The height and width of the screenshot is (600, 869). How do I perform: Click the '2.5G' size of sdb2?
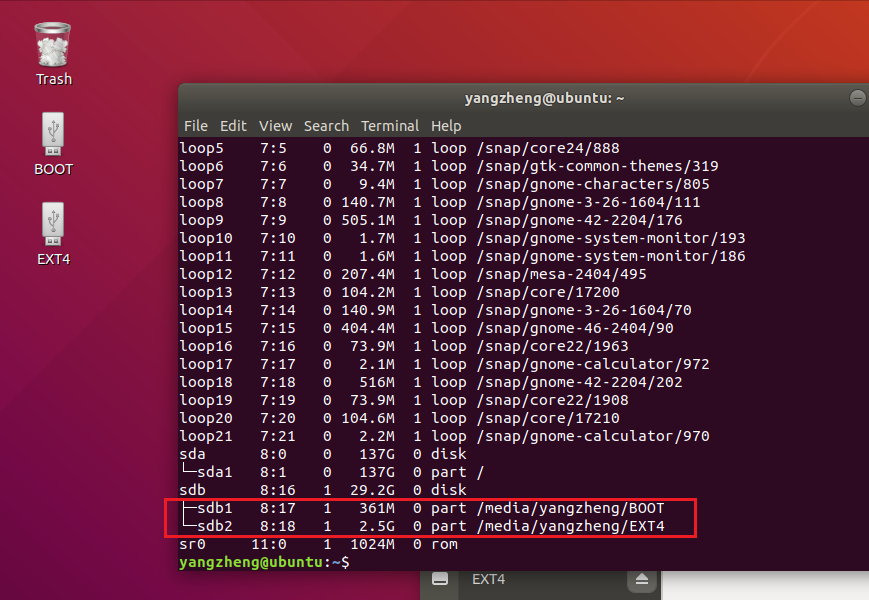pos(377,526)
